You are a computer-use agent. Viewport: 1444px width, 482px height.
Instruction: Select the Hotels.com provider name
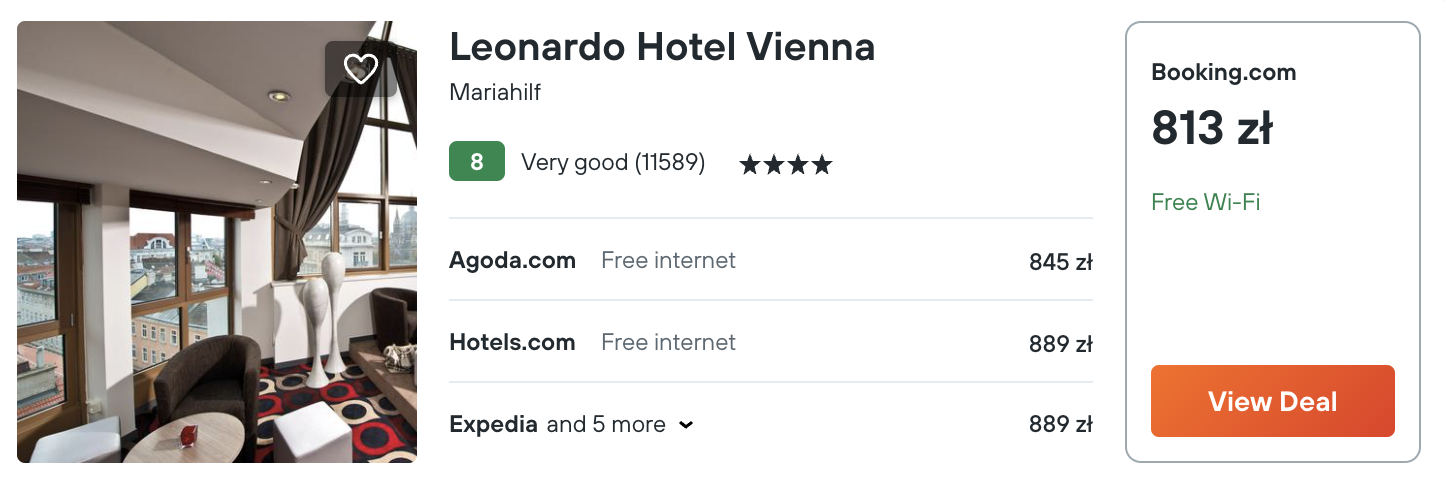(512, 343)
